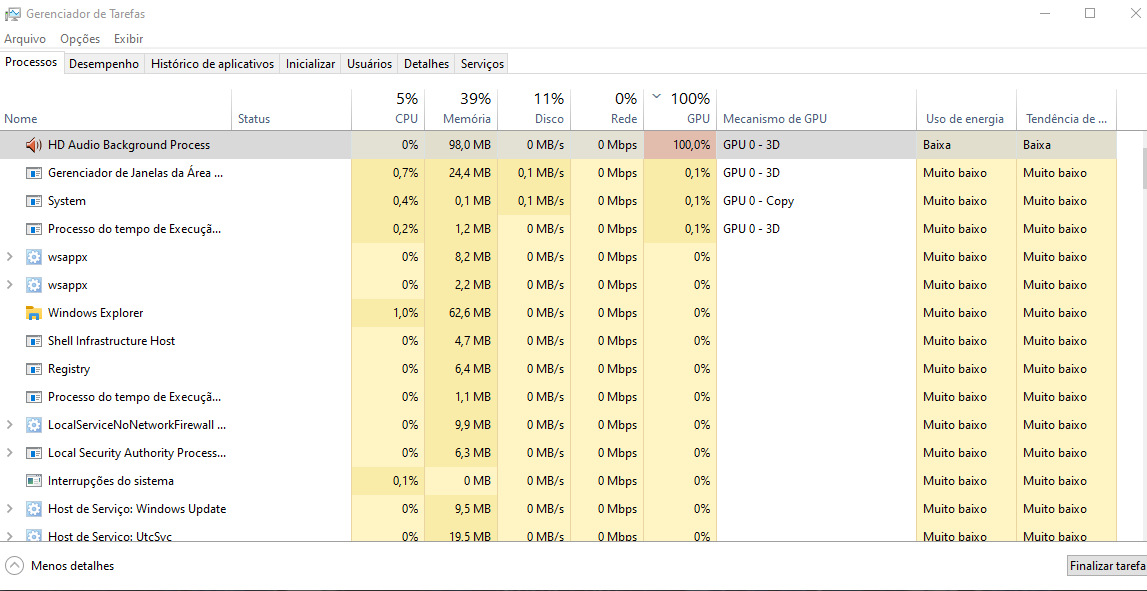Click the Windows Update service gear icon
Image resolution: width=1147 pixels, height=591 pixels.
pyautogui.click(x=34, y=509)
